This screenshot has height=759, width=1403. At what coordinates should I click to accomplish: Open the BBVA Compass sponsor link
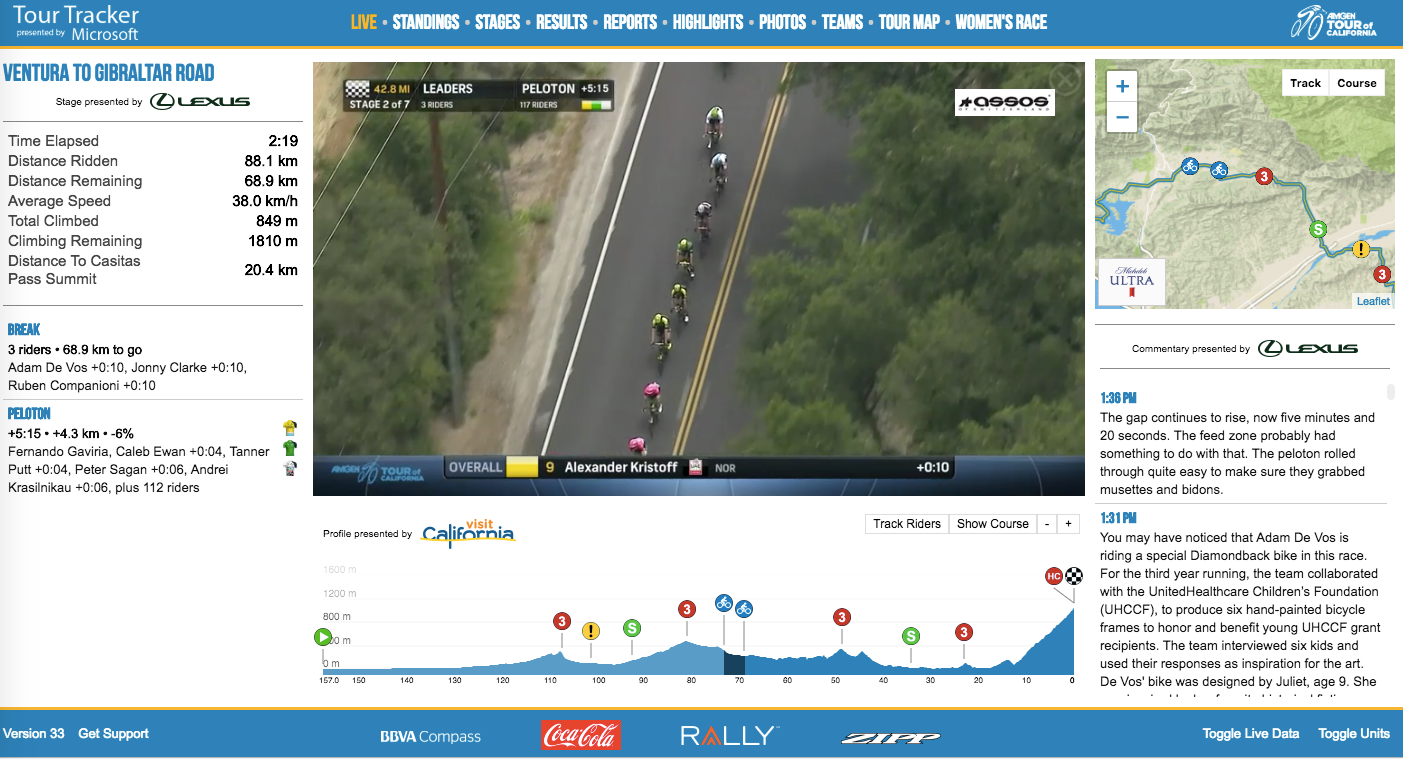[x=430, y=737]
